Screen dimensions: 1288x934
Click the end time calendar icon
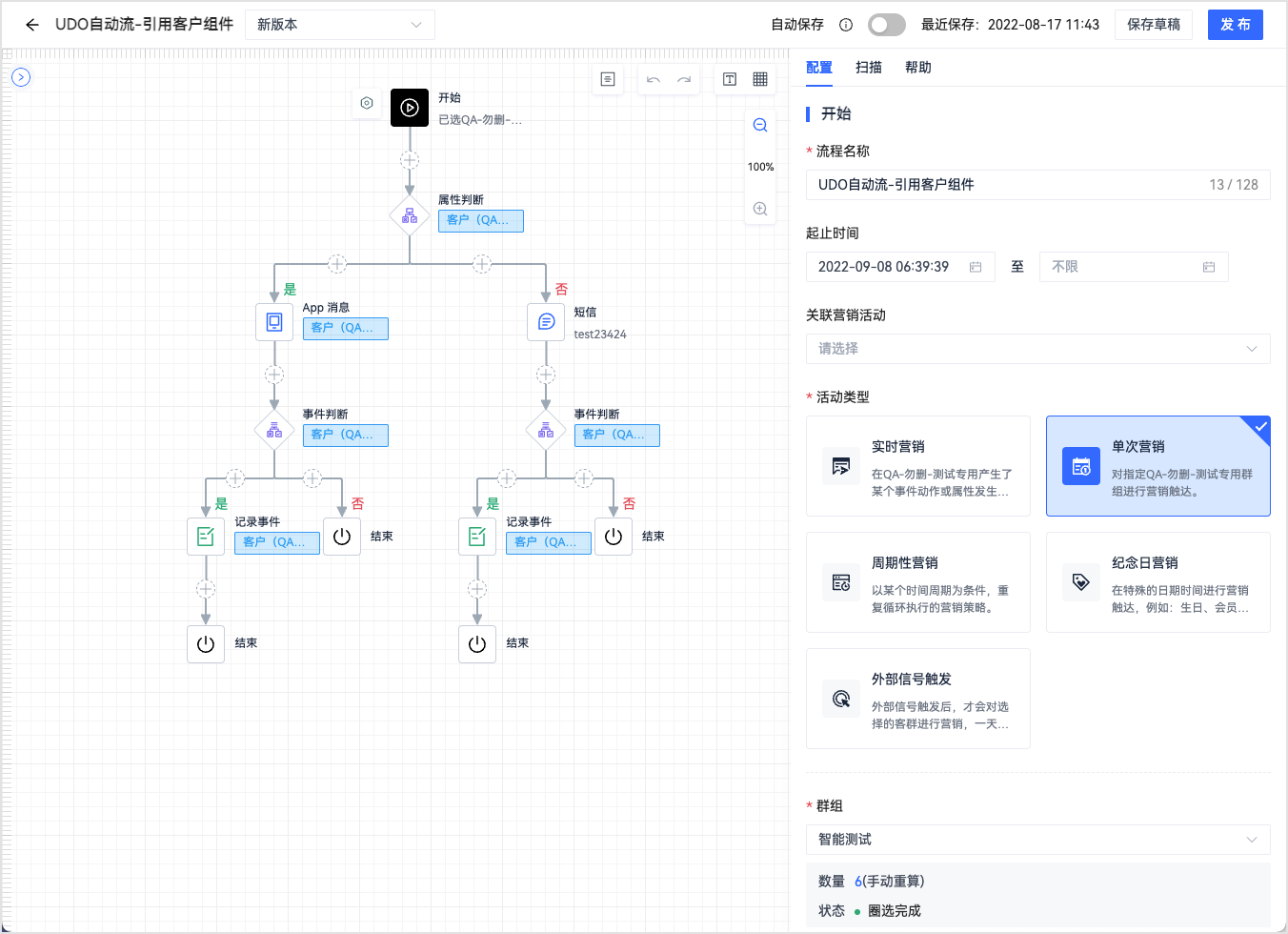click(1209, 267)
